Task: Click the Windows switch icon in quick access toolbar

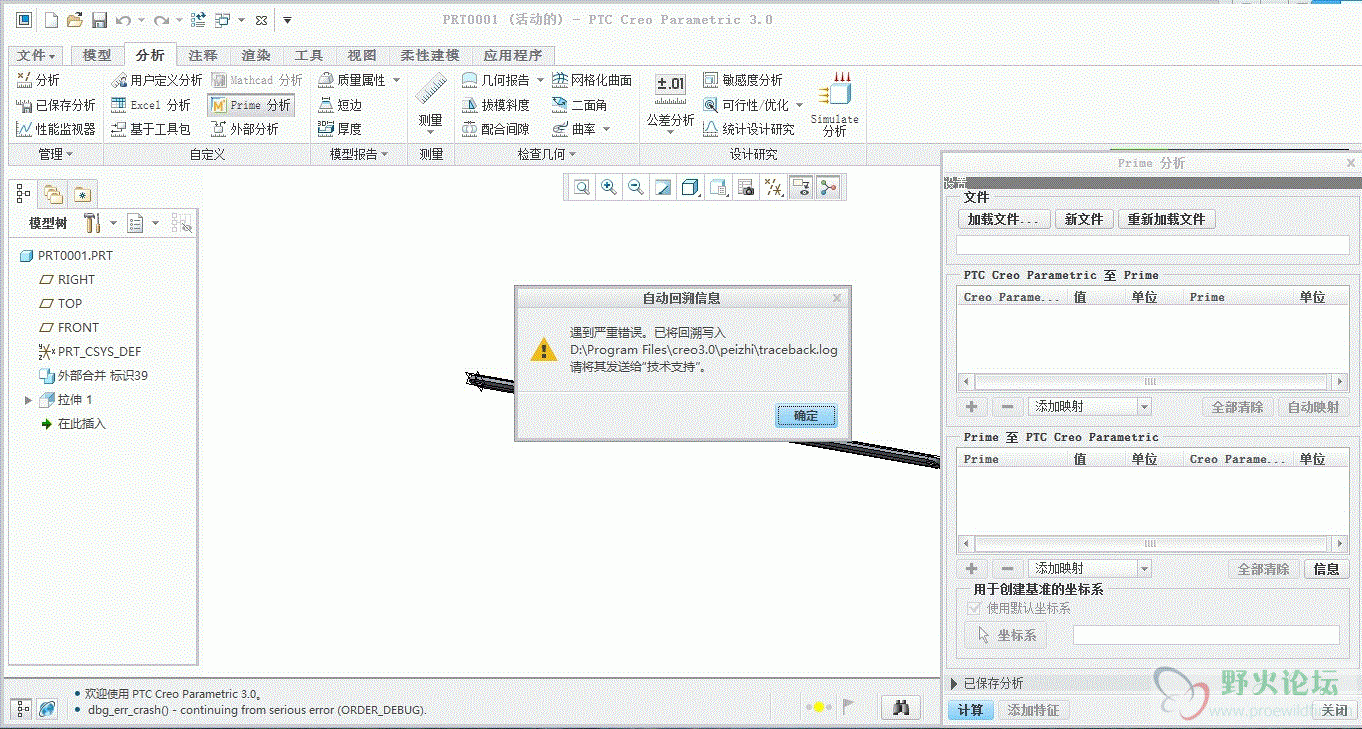Action: 223,19
